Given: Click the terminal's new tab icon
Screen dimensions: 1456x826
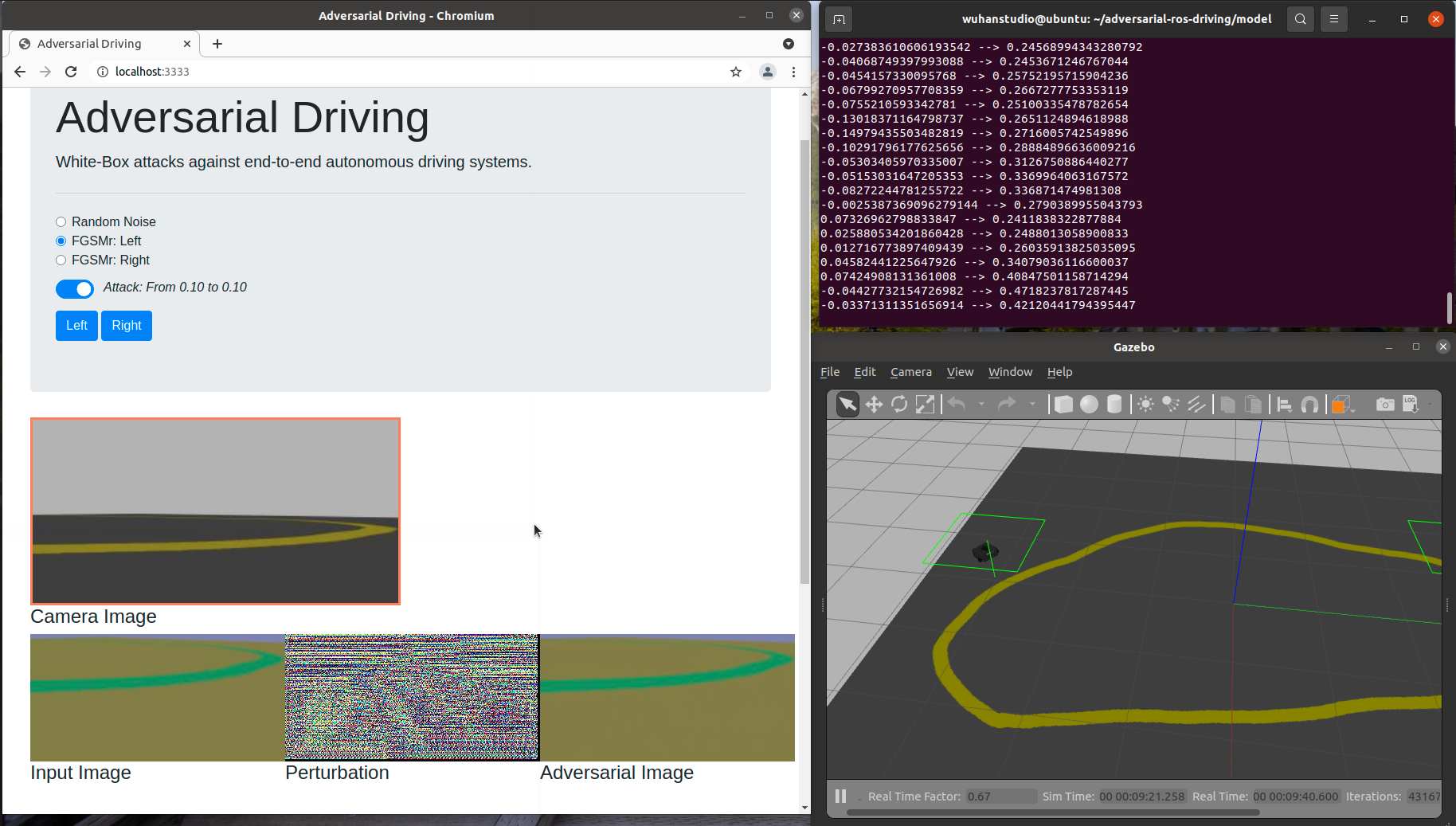Looking at the screenshot, I should click(839, 19).
